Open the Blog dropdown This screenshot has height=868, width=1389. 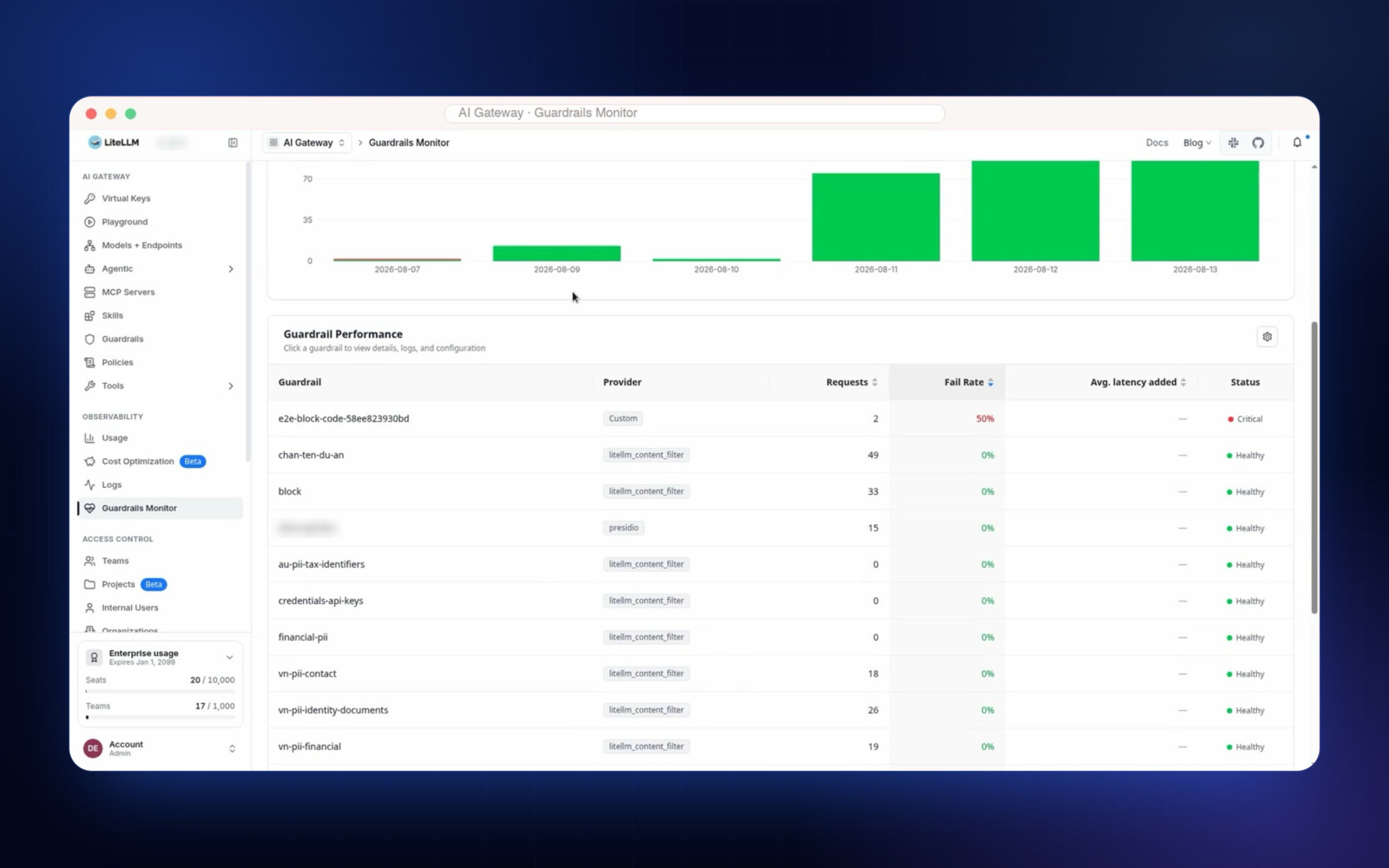1197,143
